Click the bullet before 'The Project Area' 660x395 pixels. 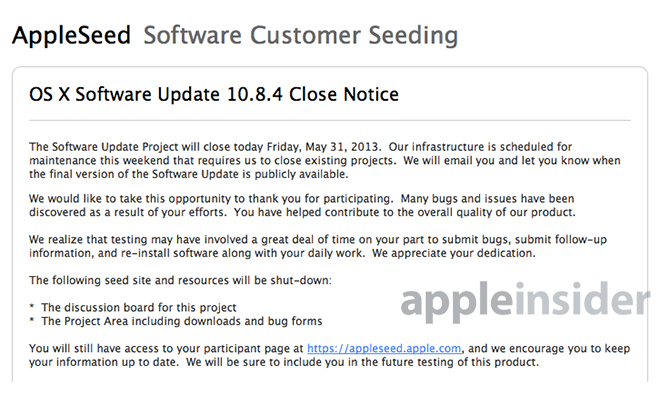(32, 320)
